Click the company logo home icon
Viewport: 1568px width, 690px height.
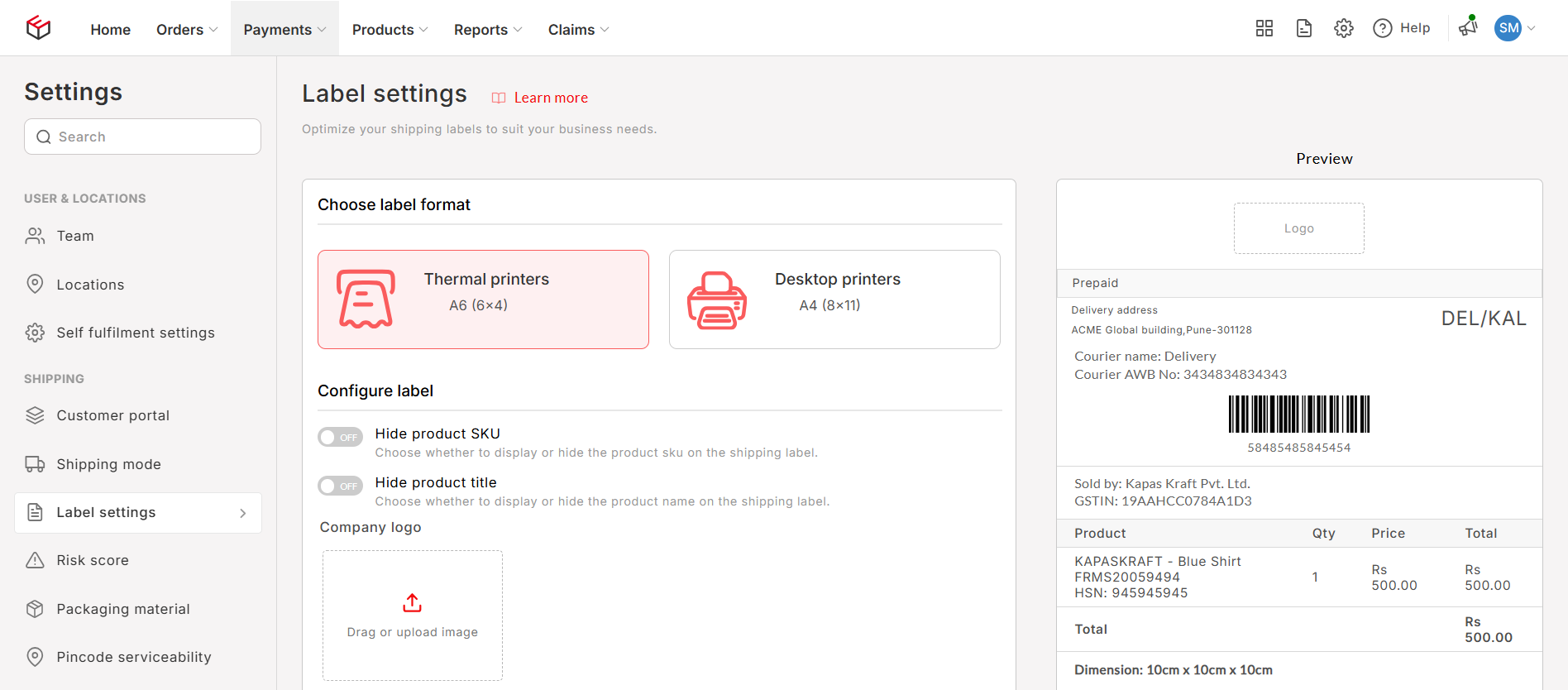pos(38,28)
